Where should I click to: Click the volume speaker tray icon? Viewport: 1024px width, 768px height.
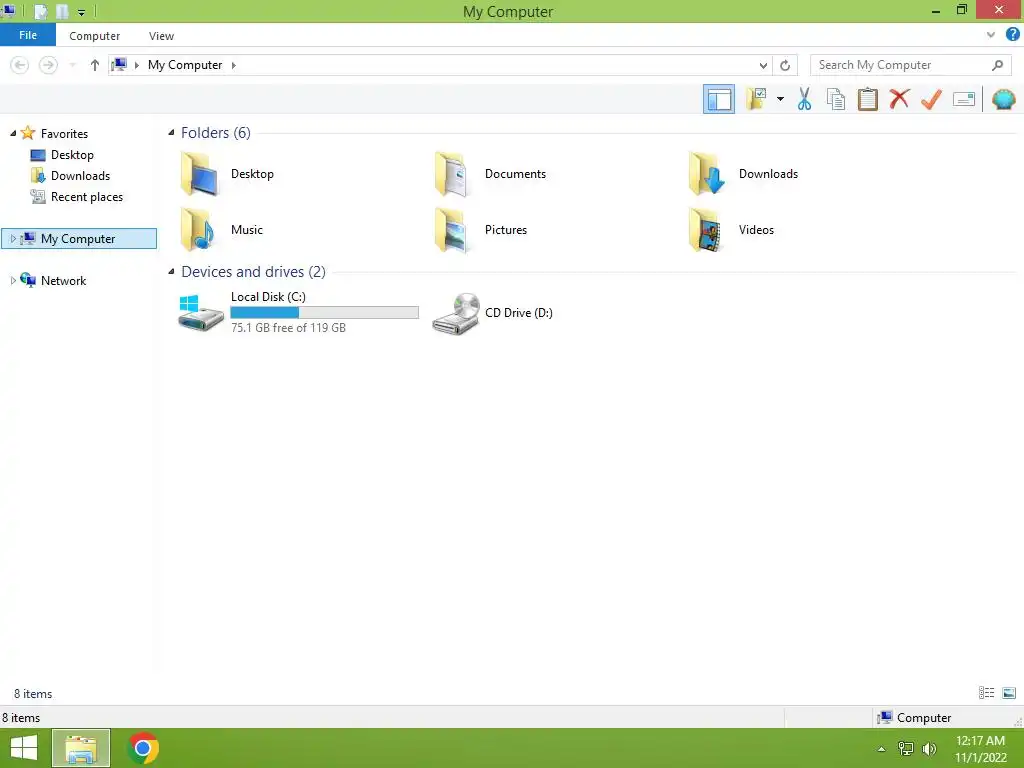929,749
